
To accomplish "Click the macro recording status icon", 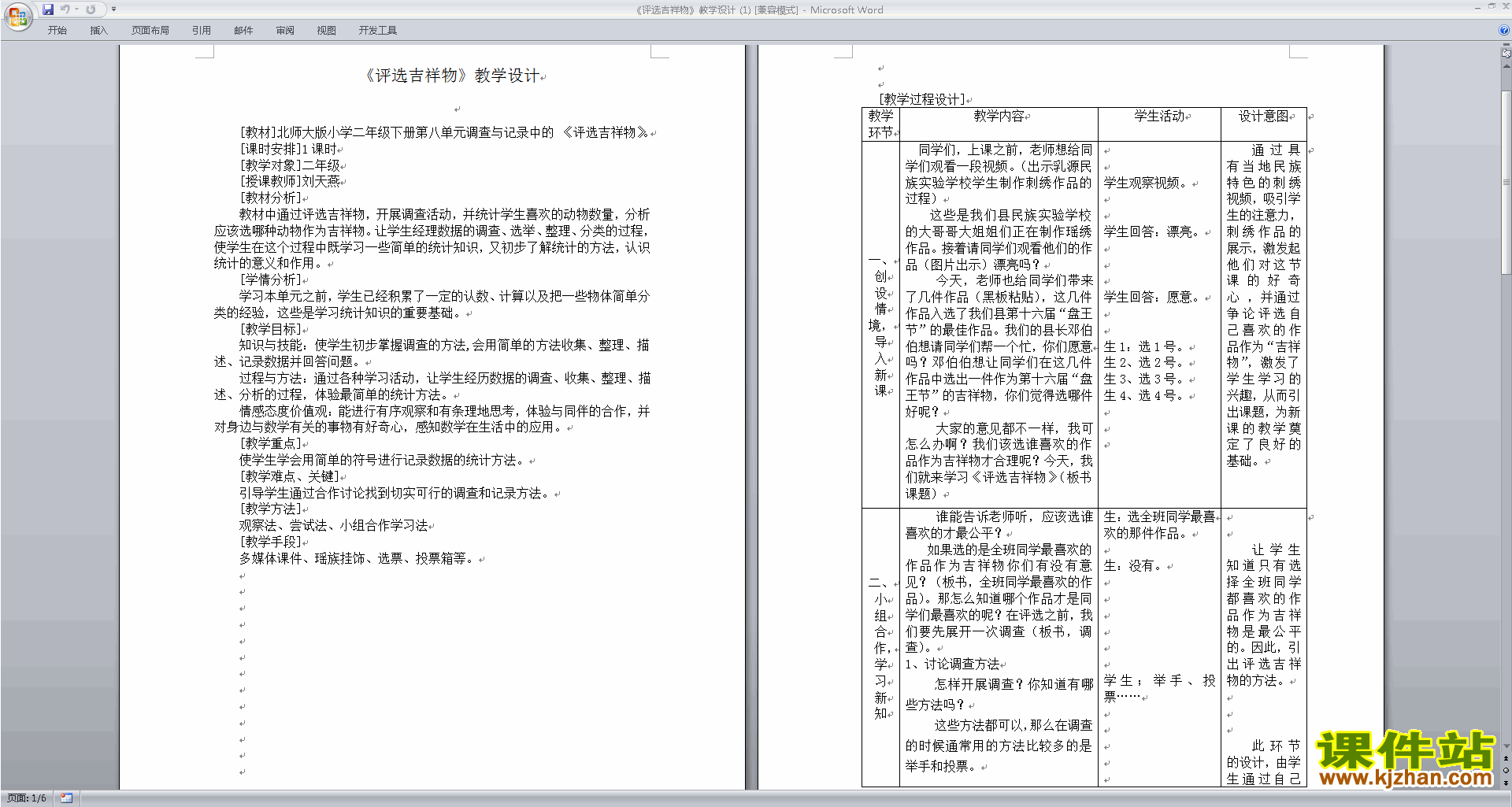I will [66, 798].
